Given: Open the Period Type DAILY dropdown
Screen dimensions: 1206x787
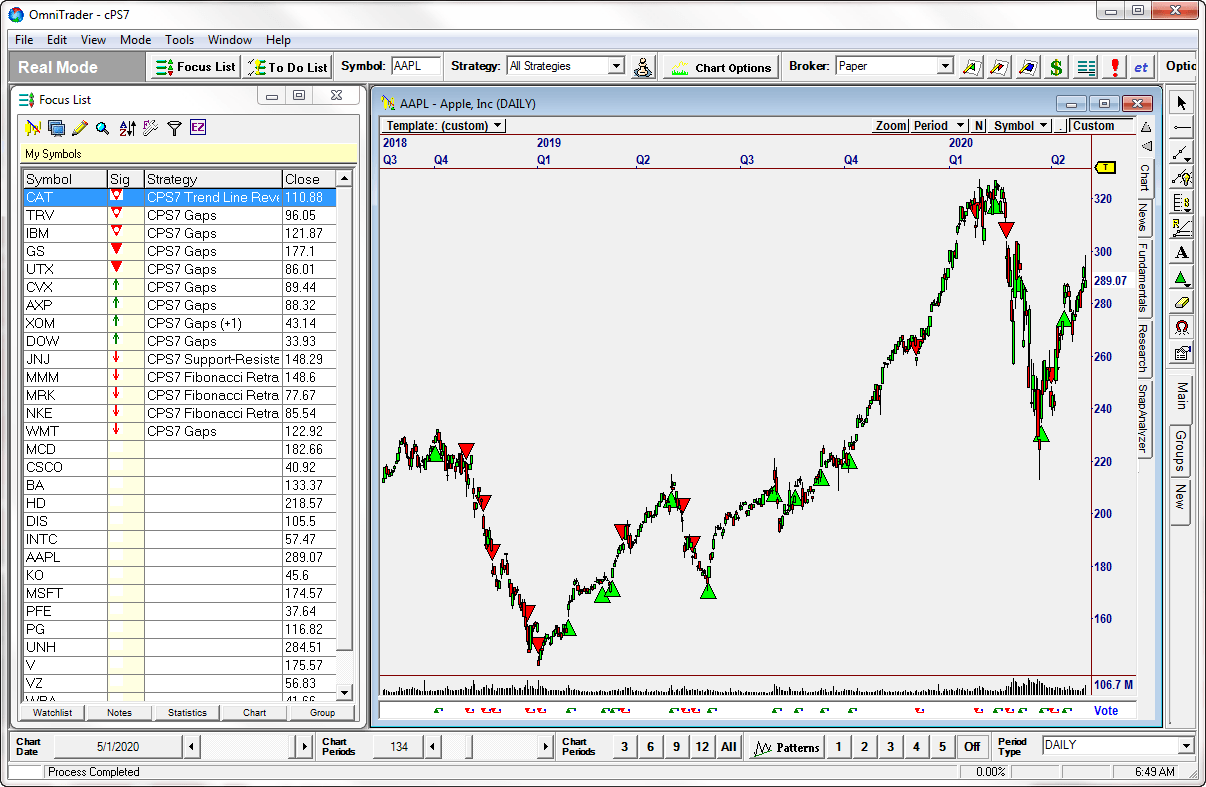Looking at the screenshot, I should pyautogui.click(x=1186, y=745).
